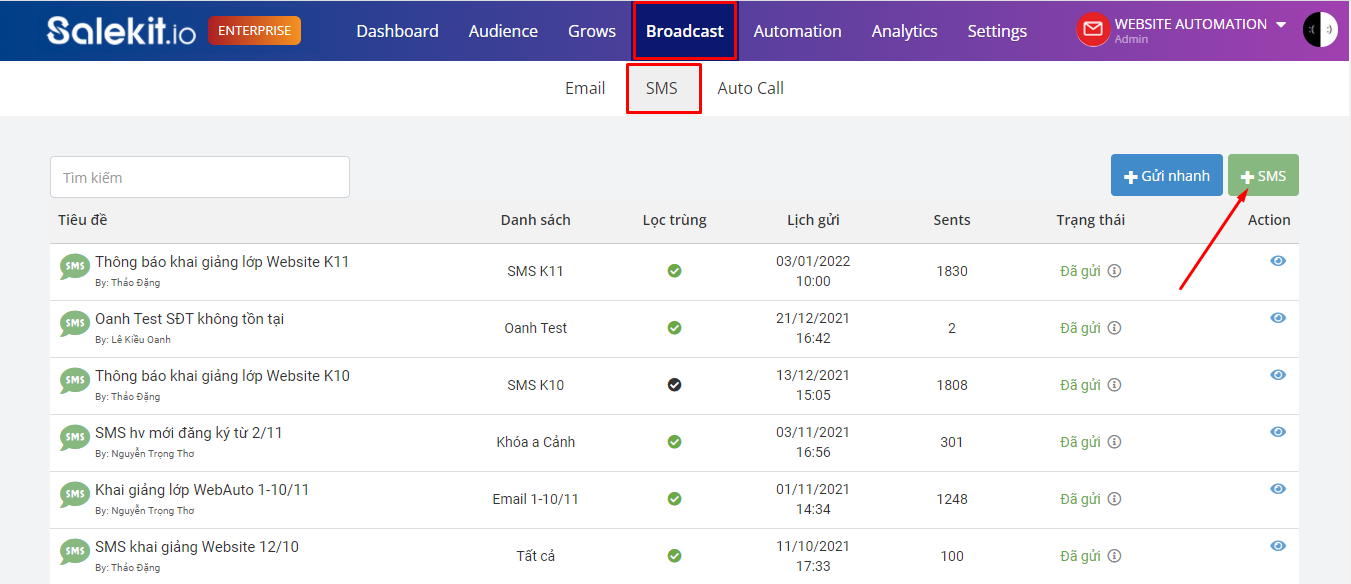1351x584 pixels.
Task: Toggle the dark duplicate filter check for SMS K10
Action: [674, 385]
